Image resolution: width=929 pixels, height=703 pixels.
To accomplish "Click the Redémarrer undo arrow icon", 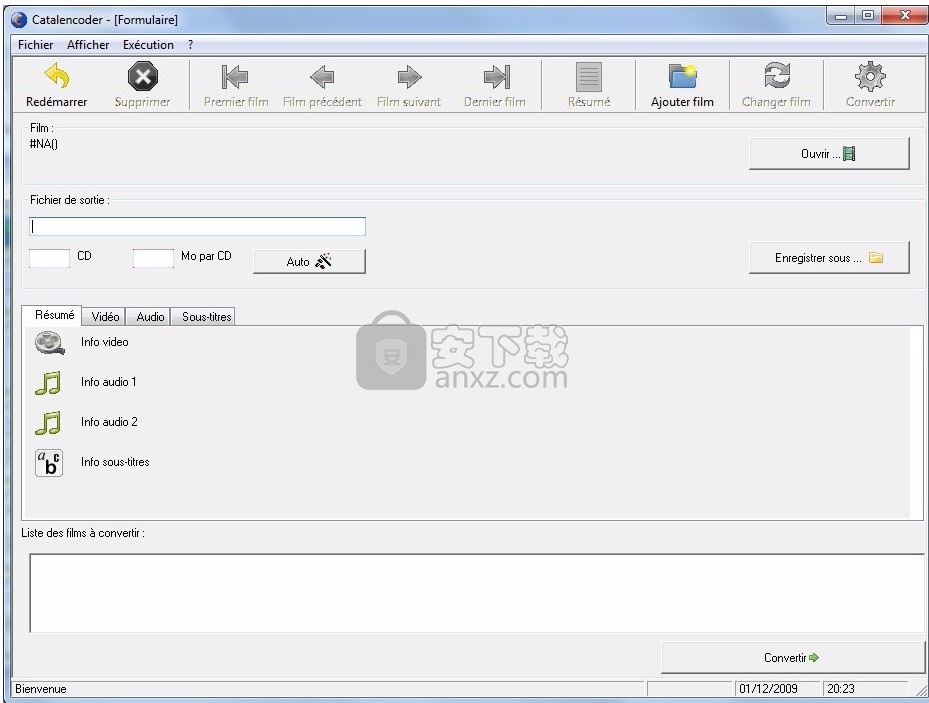I will click(57, 76).
